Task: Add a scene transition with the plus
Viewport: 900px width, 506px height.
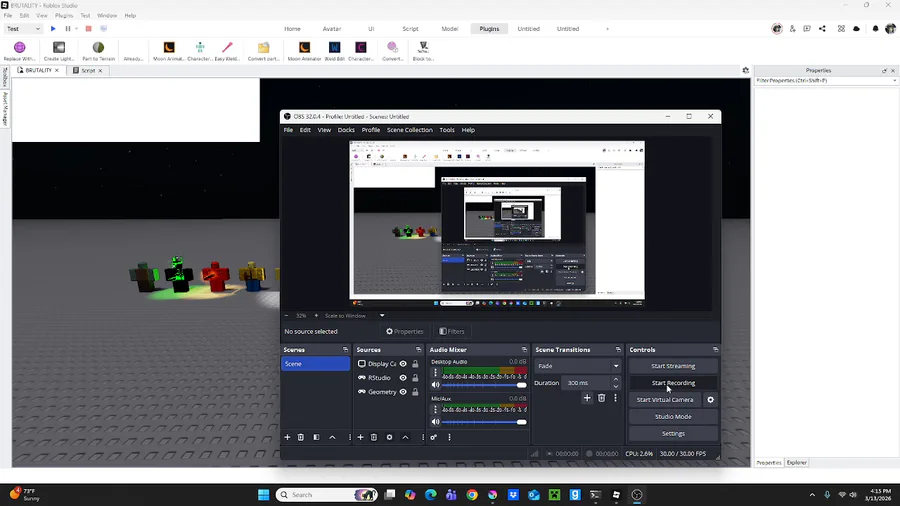Action: 587,398
